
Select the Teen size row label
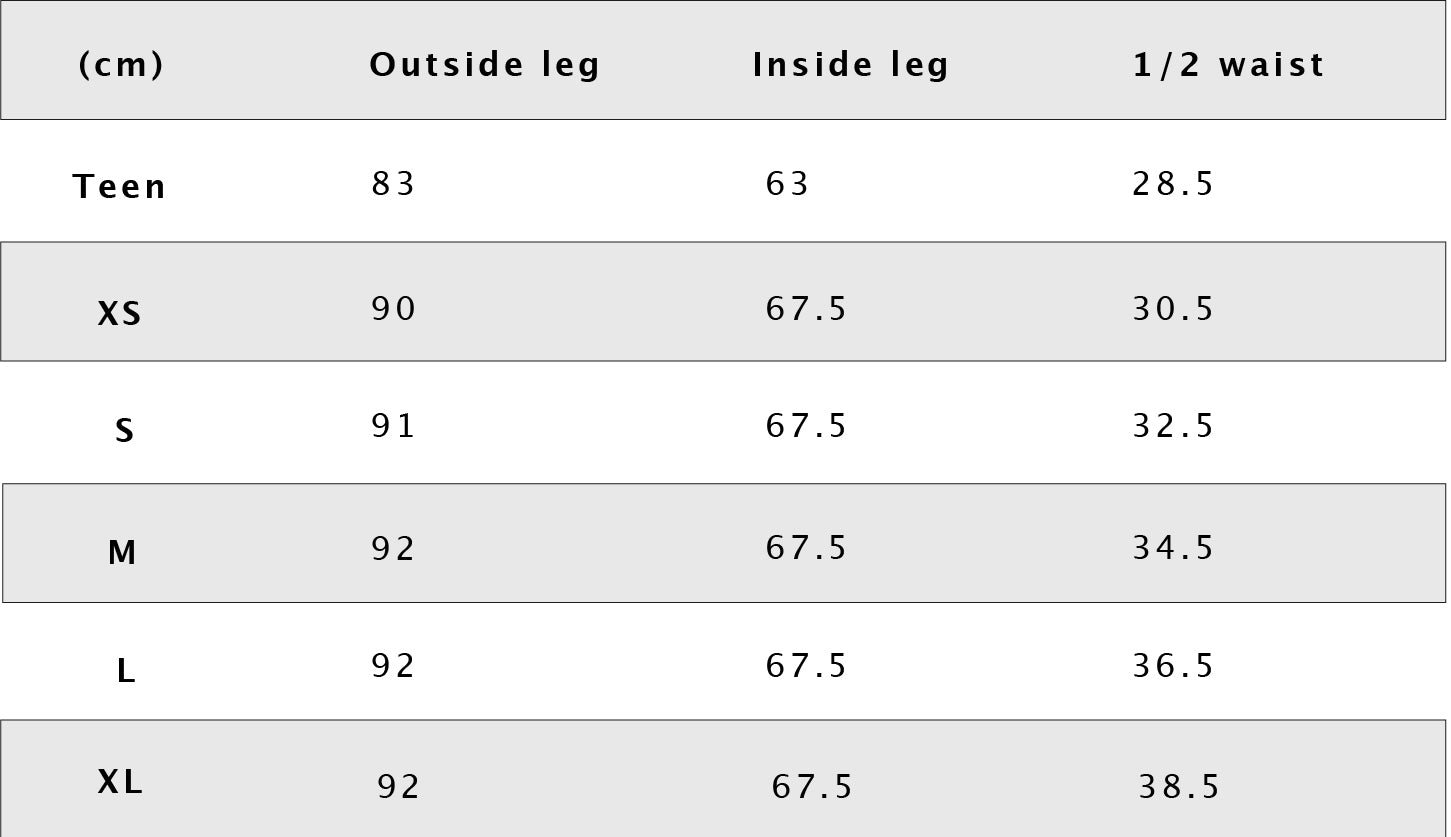(120, 187)
